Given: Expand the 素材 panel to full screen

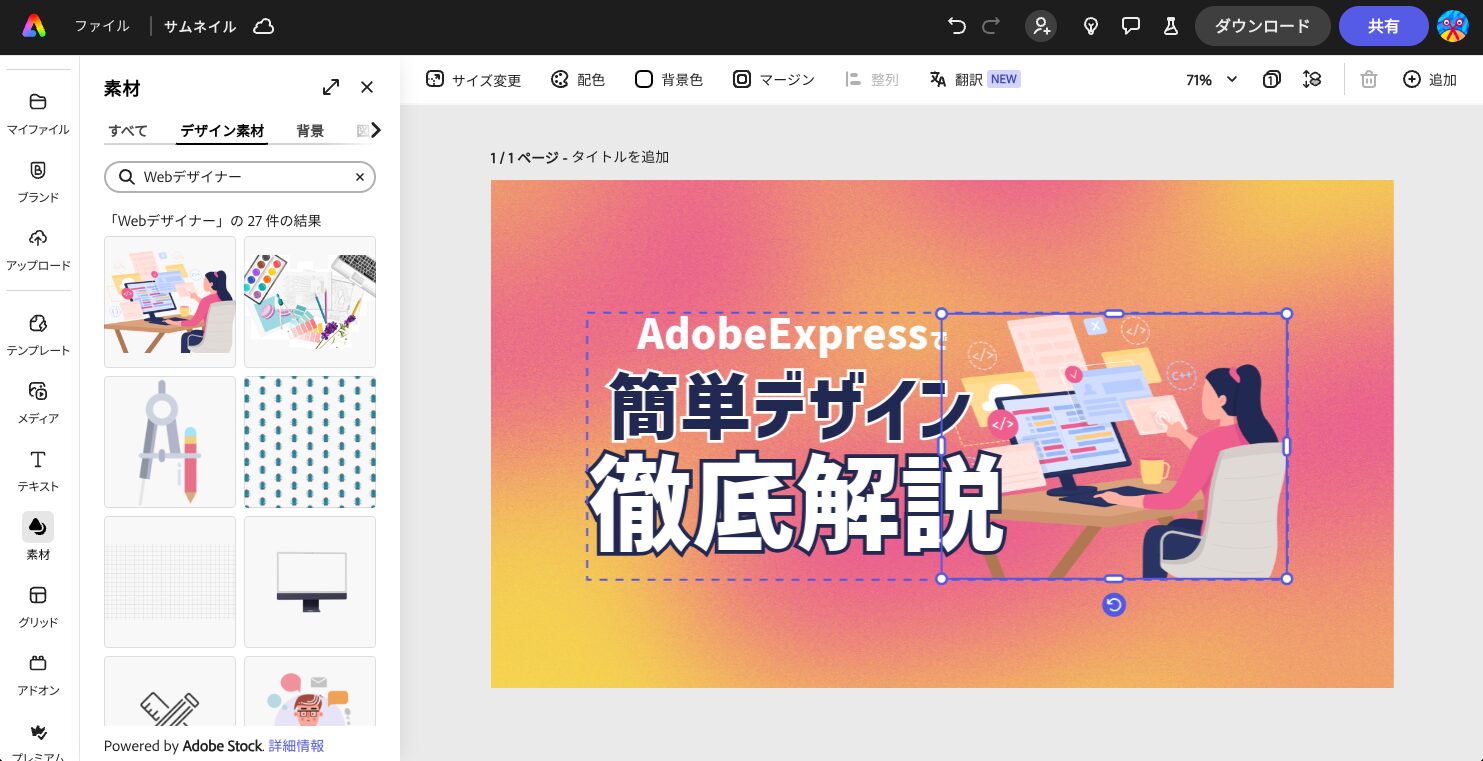Looking at the screenshot, I should click(x=331, y=87).
